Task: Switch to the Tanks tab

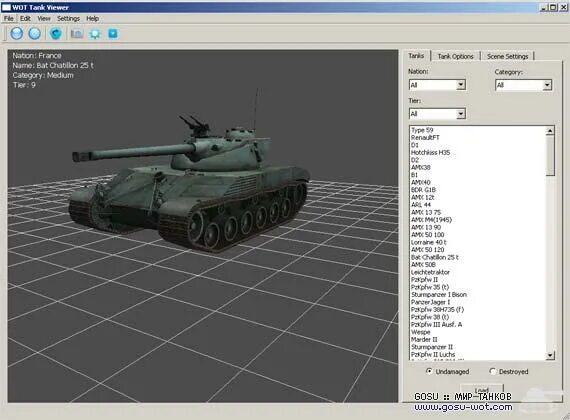Action: (x=416, y=56)
